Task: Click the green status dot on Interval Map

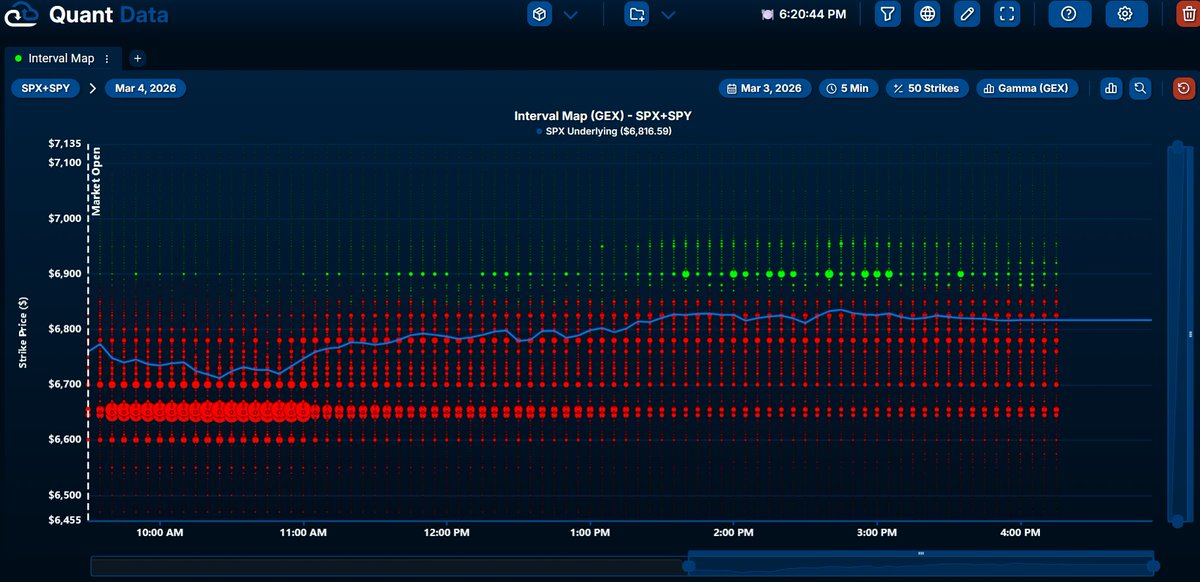Action: [18, 58]
